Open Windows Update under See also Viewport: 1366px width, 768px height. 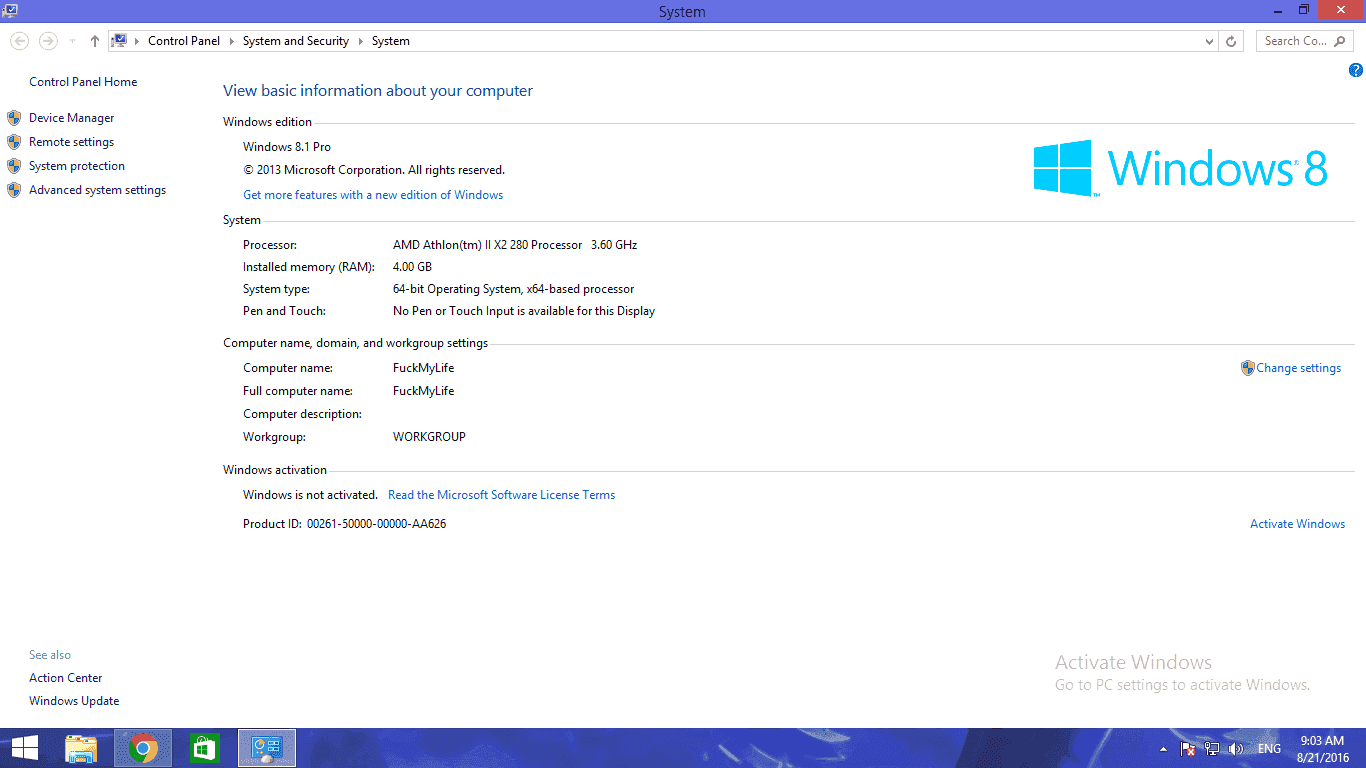(x=74, y=701)
